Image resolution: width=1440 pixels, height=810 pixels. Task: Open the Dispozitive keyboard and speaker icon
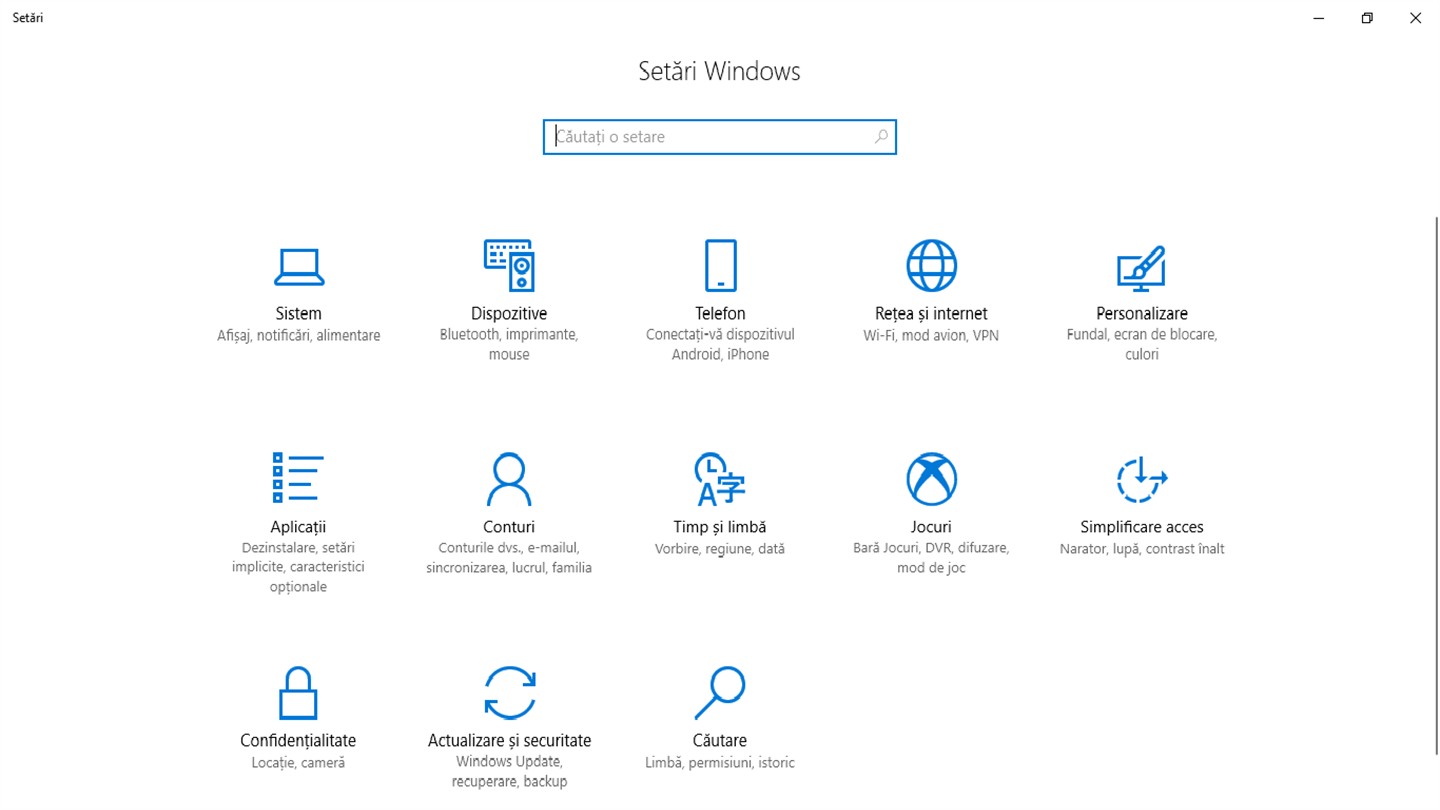[x=509, y=265]
